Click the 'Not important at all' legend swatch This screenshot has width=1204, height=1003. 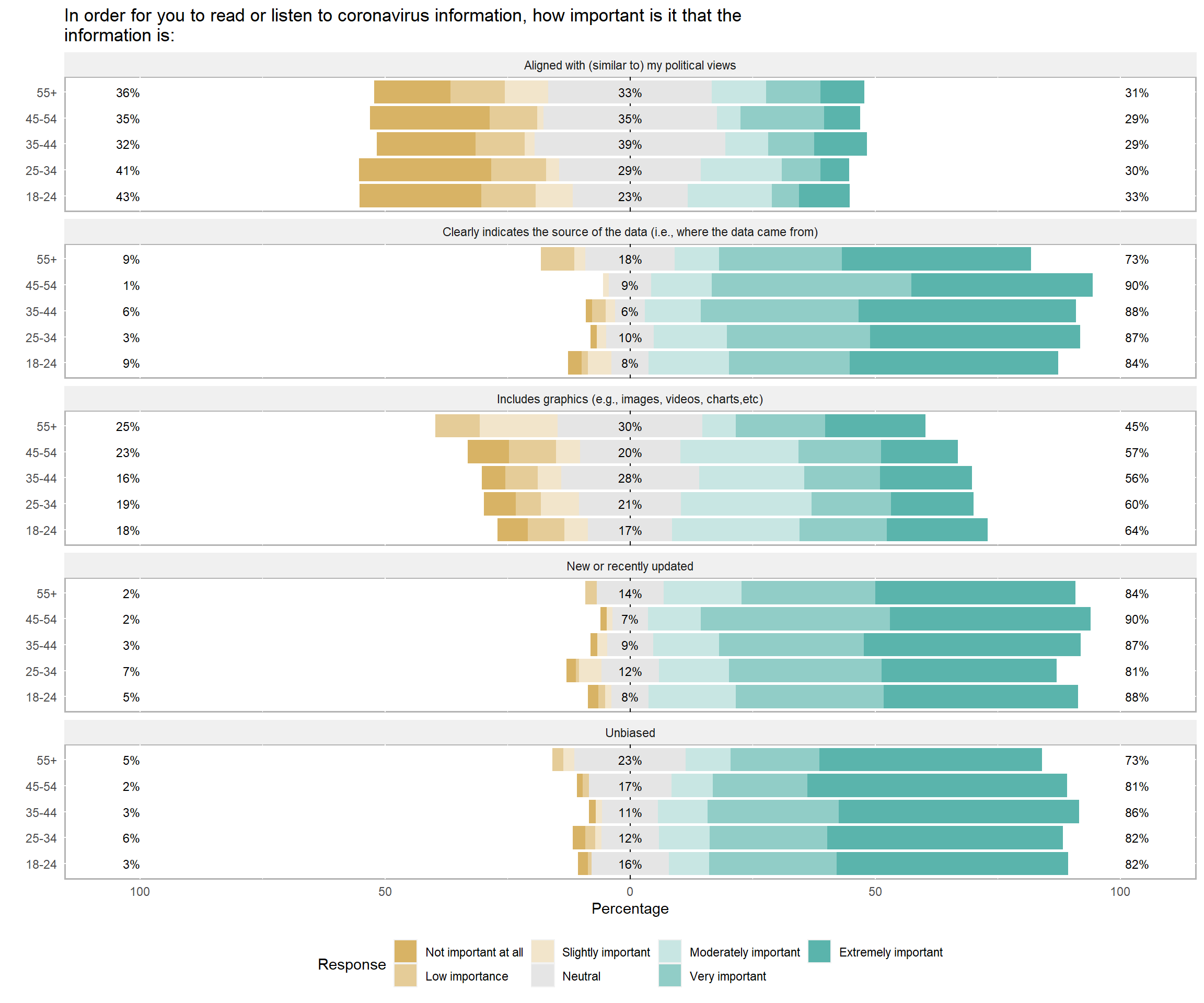[406, 951]
